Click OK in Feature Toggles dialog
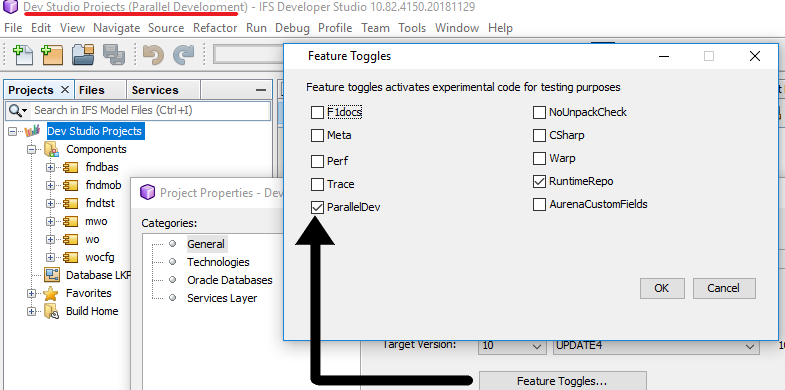The width and height of the screenshot is (785, 390). pos(662,288)
